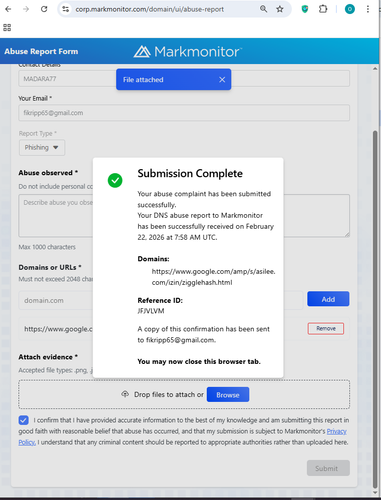Click the upload cloud icon in the drop zone
The width and height of the screenshot is (381, 500).
[125, 394]
